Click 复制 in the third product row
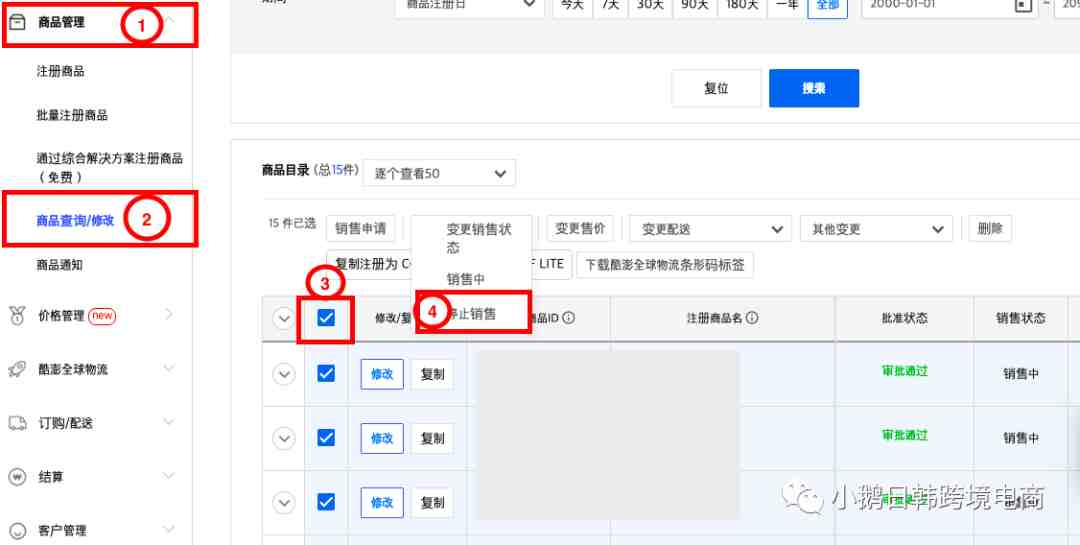This screenshot has height=545, width=1080. pyautogui.click(x=433, y=503)
